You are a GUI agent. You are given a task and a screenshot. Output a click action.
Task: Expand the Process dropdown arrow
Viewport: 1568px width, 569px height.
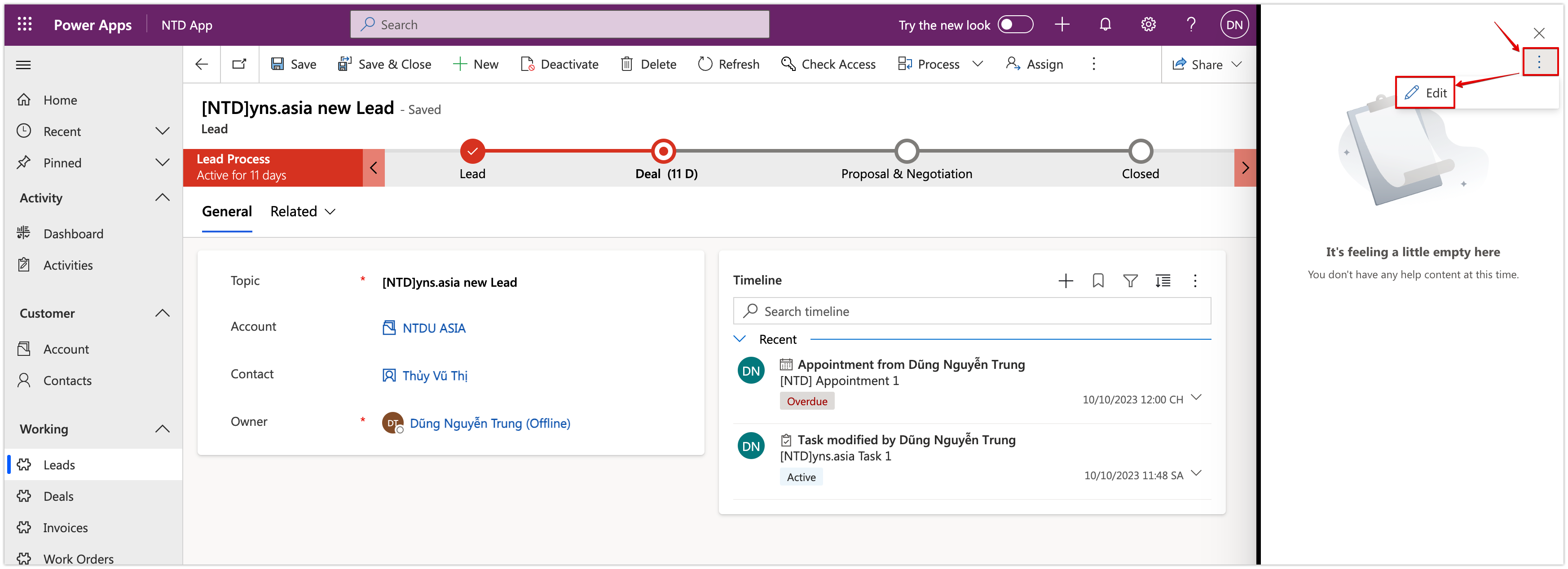(x=978, y=64)
